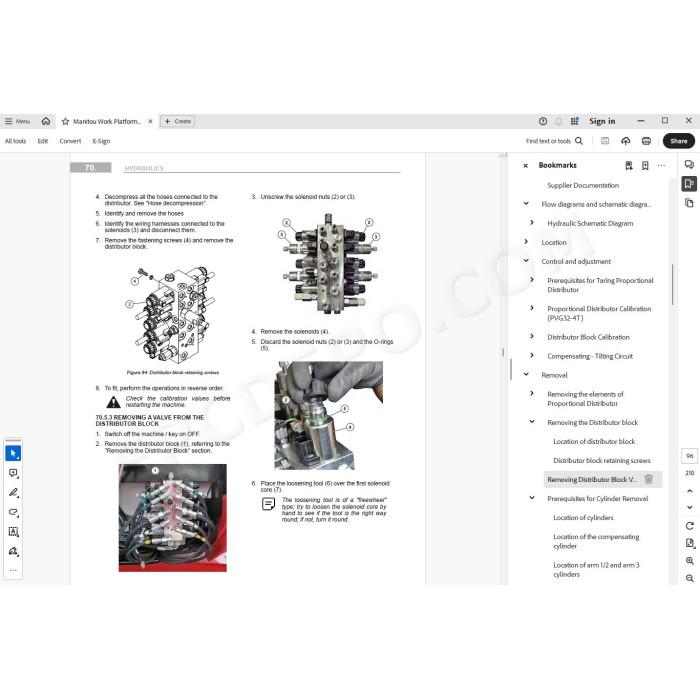The image size is (700, 700).
Task: Open the page display settings icon
Action: (689, 543)
